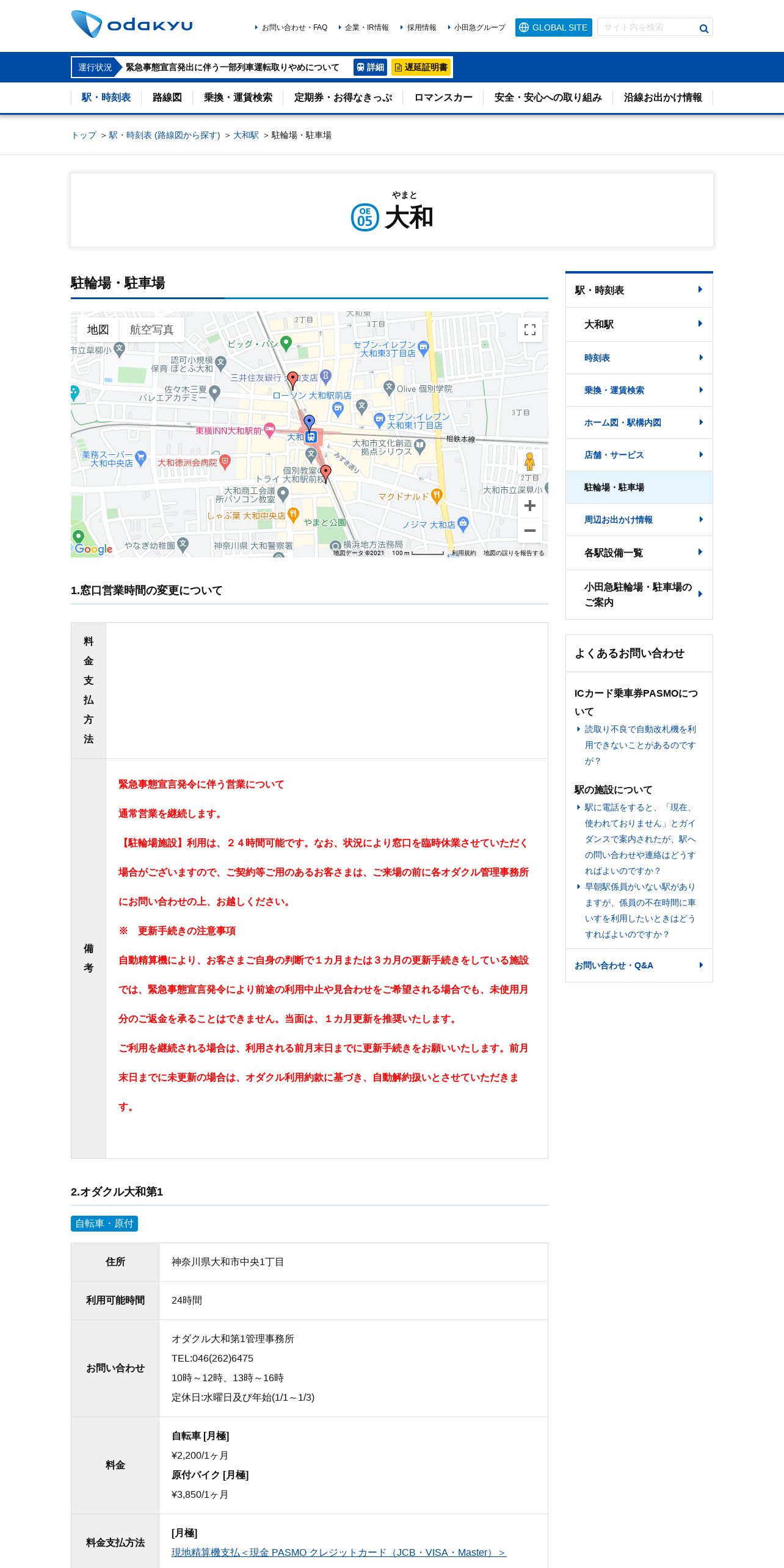Viewport: 784px width, 1568px height.
Task: Expand sidebar 駅・時刻表 heading
Action: pos(639,290)
